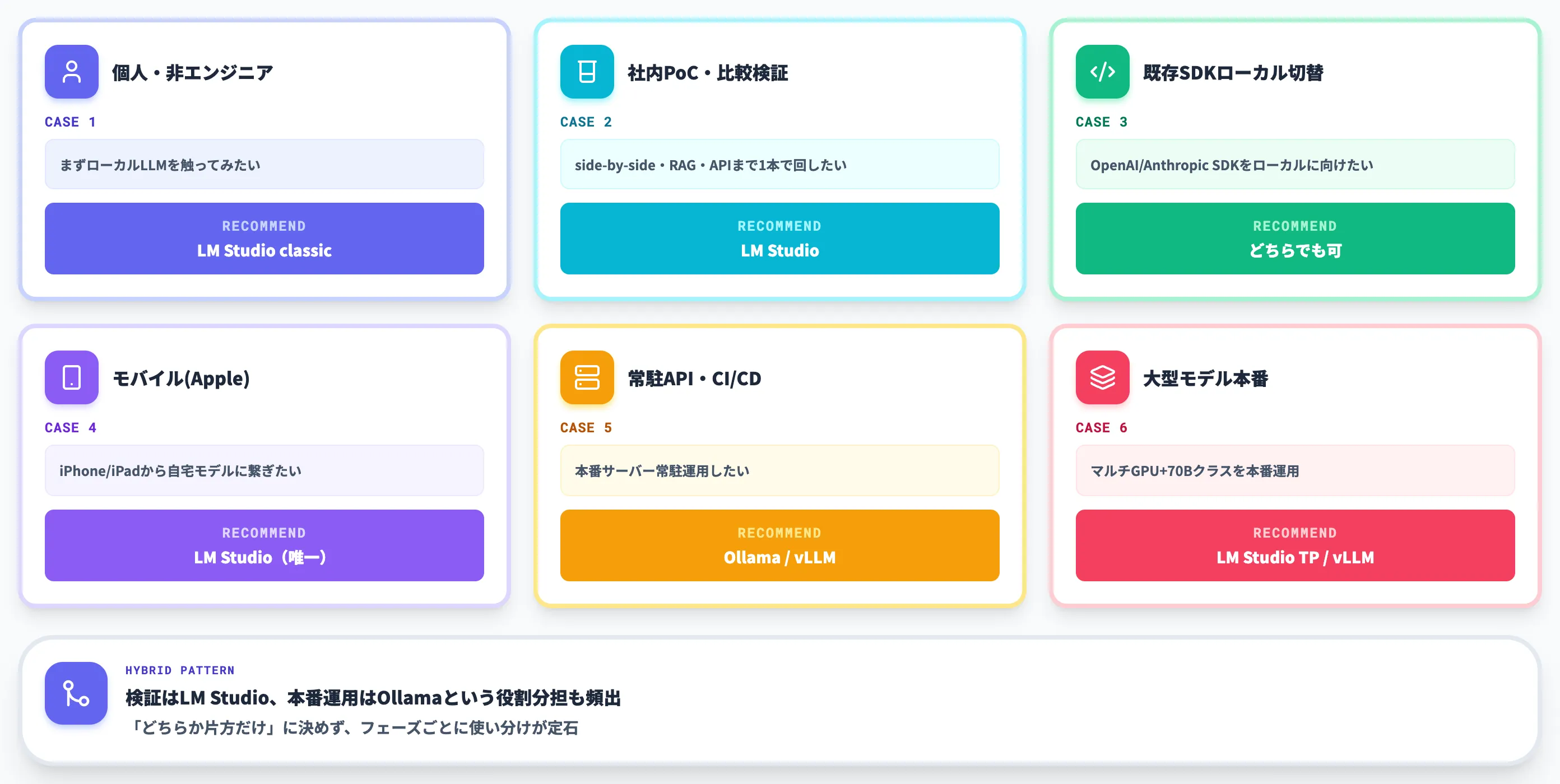Click the person icon for 個人・非エンジニア
Viewport: 1560px width, 784px height.
coord(72,72)
